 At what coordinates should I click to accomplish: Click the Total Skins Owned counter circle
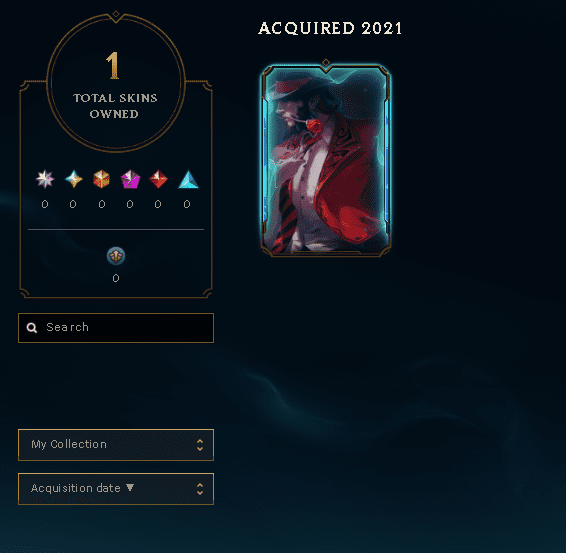pos(116,82)
